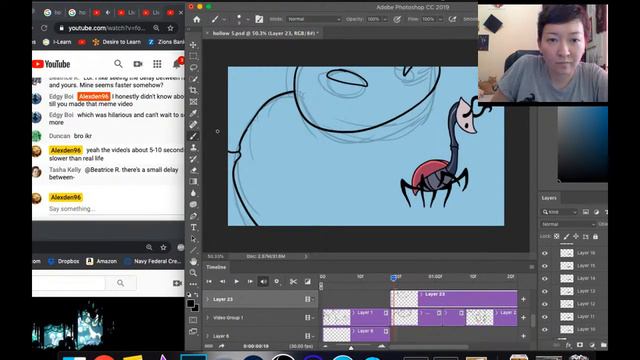Hide Layer 14 using eye icon

545,278
